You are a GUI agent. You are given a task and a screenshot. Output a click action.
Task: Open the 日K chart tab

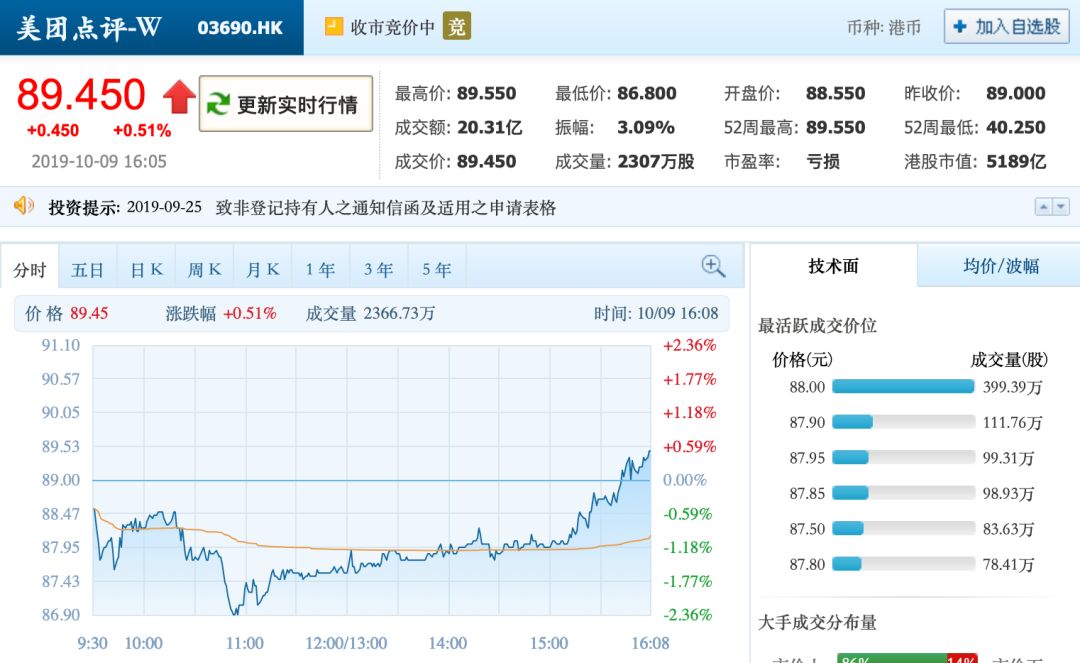click(x=146, y=270)
